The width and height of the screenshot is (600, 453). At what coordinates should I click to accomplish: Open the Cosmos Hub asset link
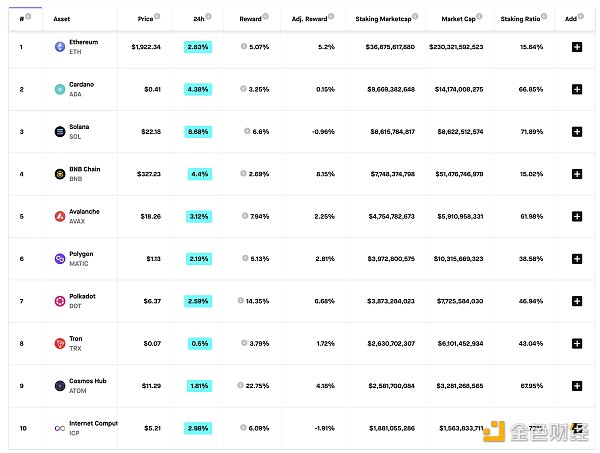click(88, 381)
